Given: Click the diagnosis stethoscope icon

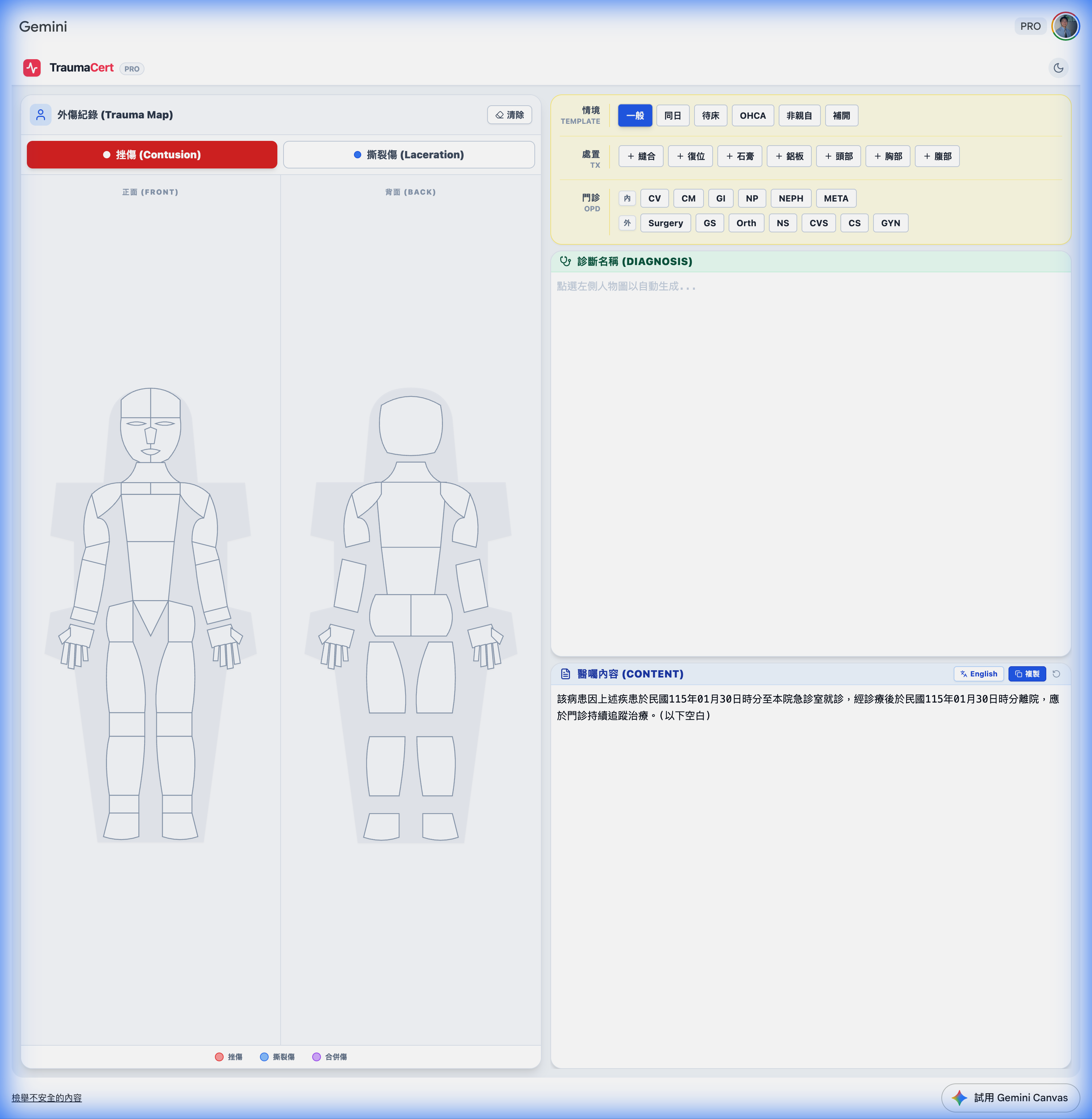Looking at the screenshot, I should pyautogui.click(x=566, y=261).
